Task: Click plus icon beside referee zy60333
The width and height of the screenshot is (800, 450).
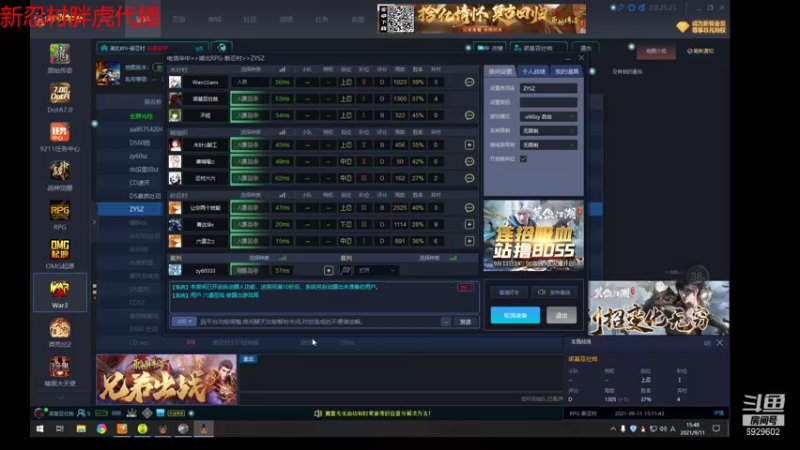Action: (329, 270)
